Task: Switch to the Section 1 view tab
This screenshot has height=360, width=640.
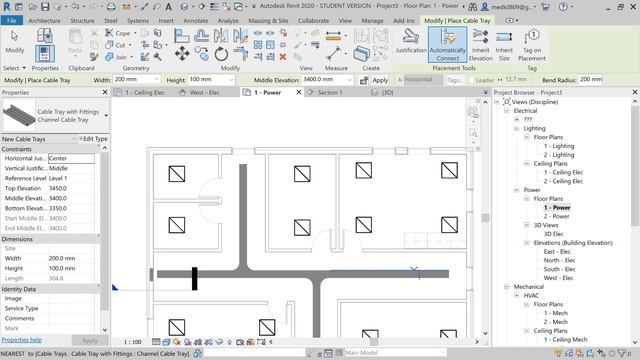Action: (330, 93)
